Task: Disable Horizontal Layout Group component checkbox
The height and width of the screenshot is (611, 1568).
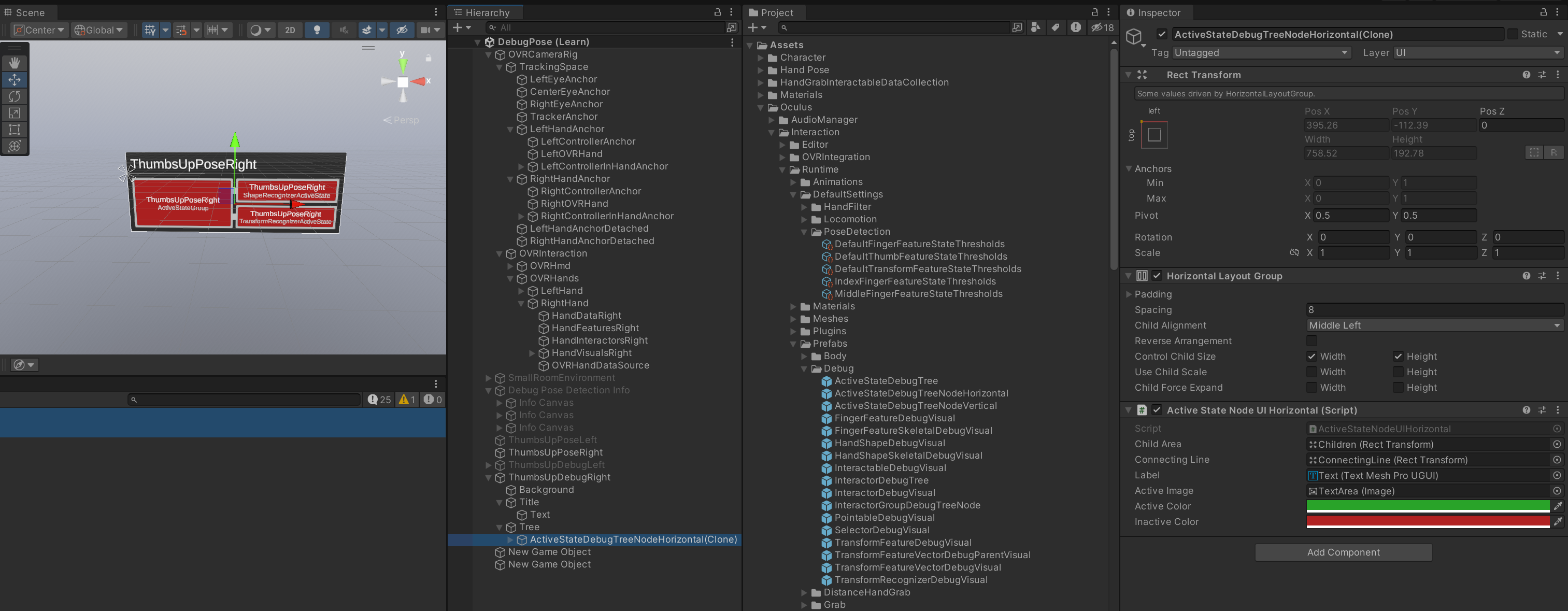Action: pyautogui.click(x=1157, y=276)
